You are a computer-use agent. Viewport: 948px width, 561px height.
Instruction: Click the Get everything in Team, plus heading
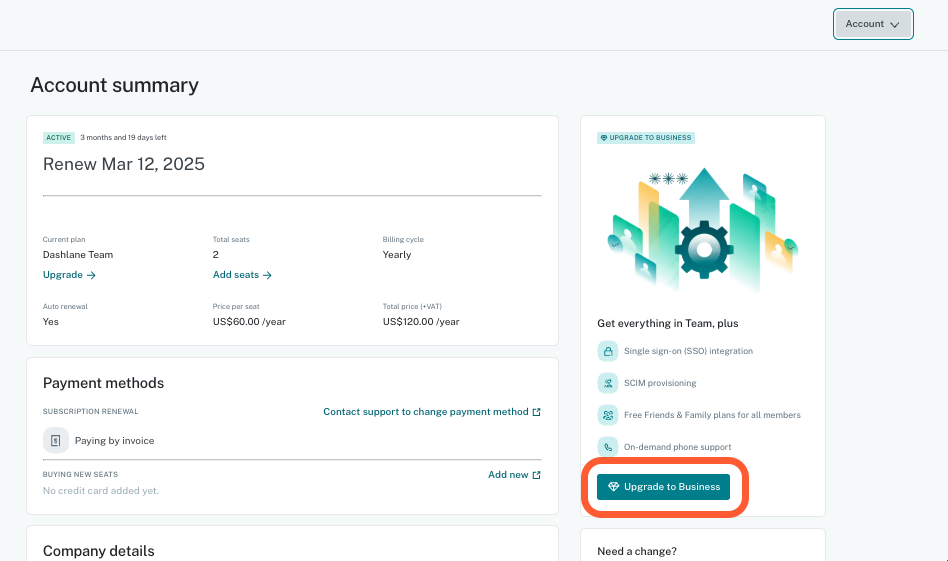pyautogui.click(x=667, y=323)
